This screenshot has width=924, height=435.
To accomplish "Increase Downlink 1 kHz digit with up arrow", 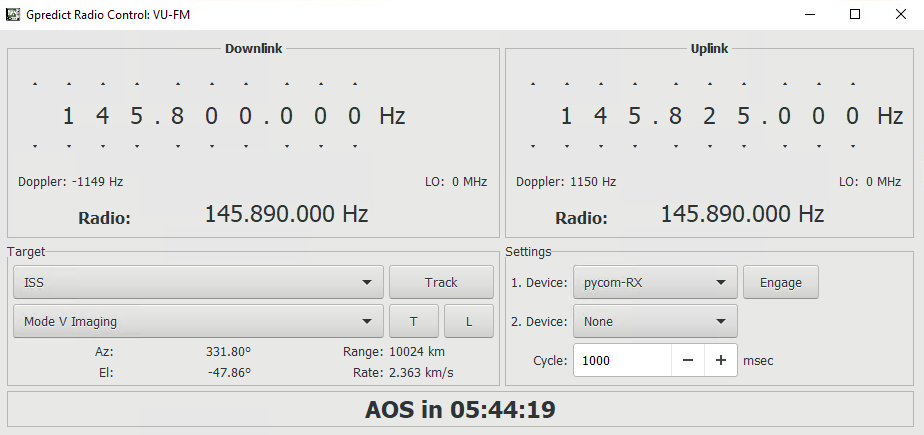I will pyautogui.click(x=246, y=84).
